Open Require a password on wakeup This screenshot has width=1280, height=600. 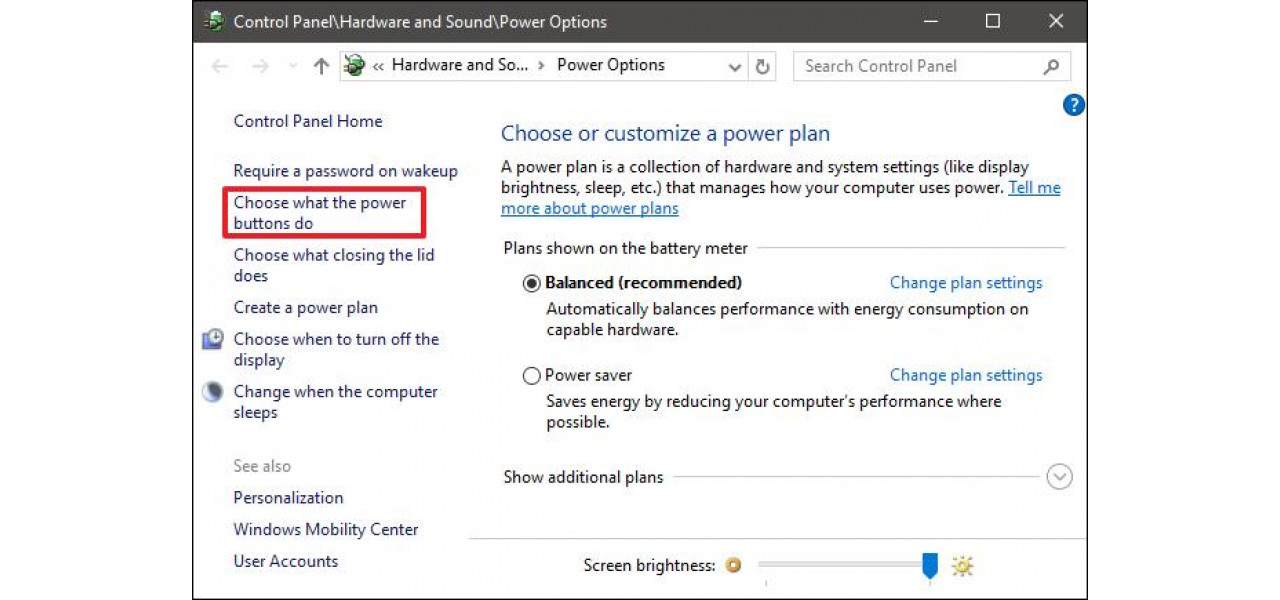(x=345, y=171)
